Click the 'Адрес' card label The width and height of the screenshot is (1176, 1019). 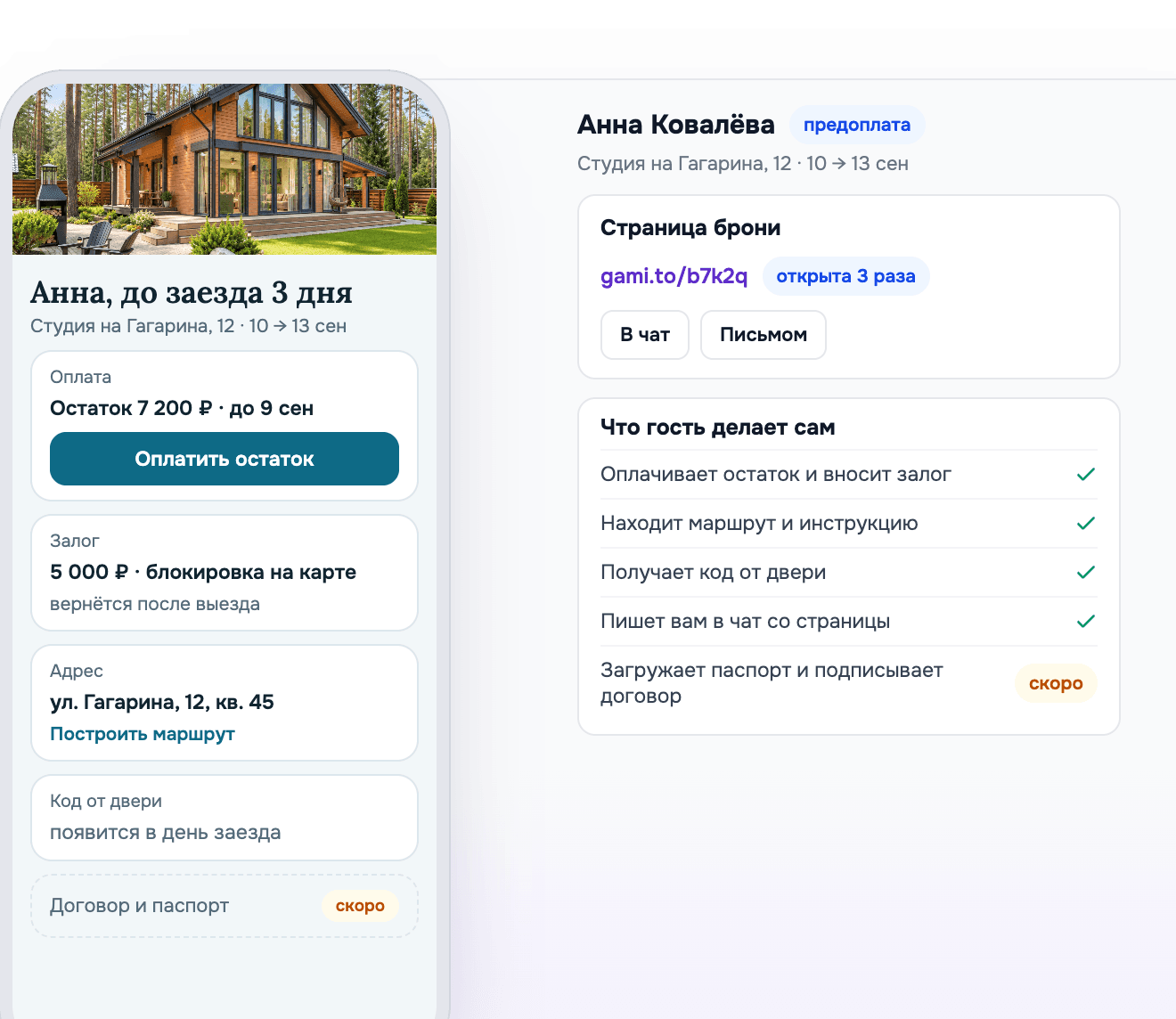pyautogui.click(x=77, y=671)
